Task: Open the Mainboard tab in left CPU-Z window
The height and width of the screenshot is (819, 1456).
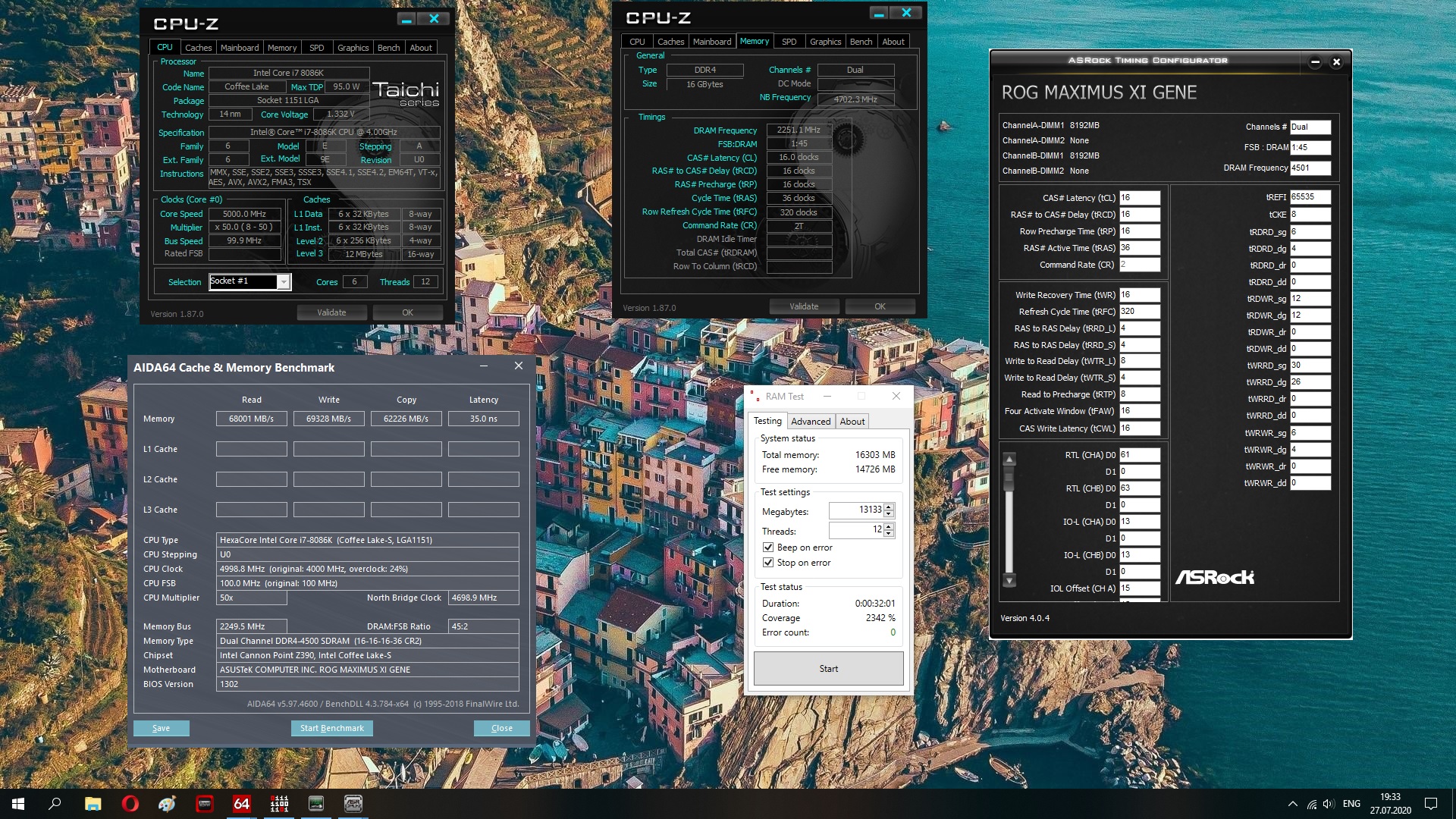Action: point(240,48)
